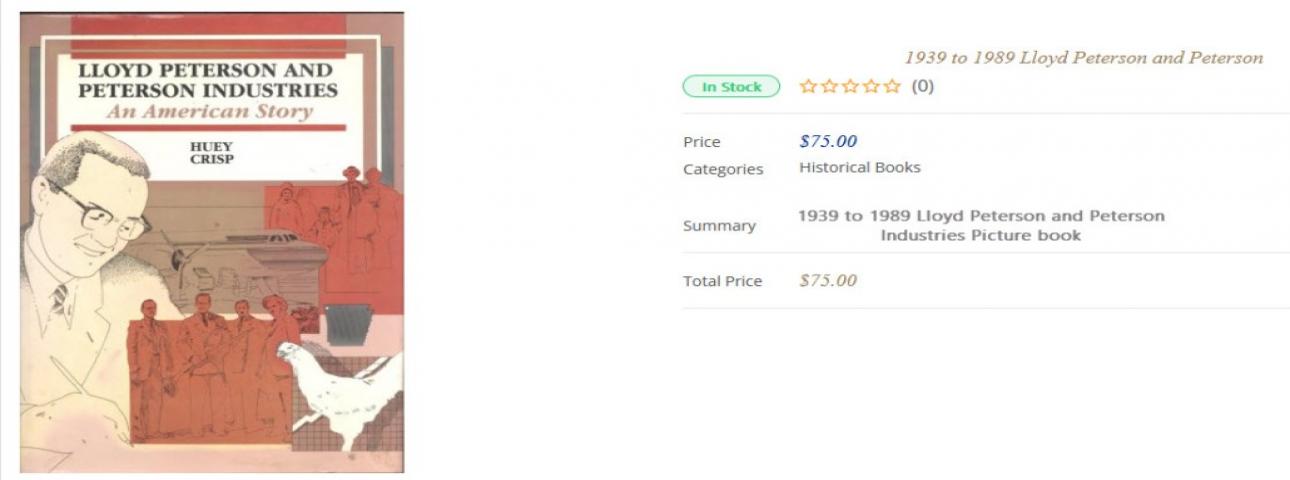The height and width of the screenshot is (480, 1290).
Task: Click the product title heading
Action: pos(1083,58)
